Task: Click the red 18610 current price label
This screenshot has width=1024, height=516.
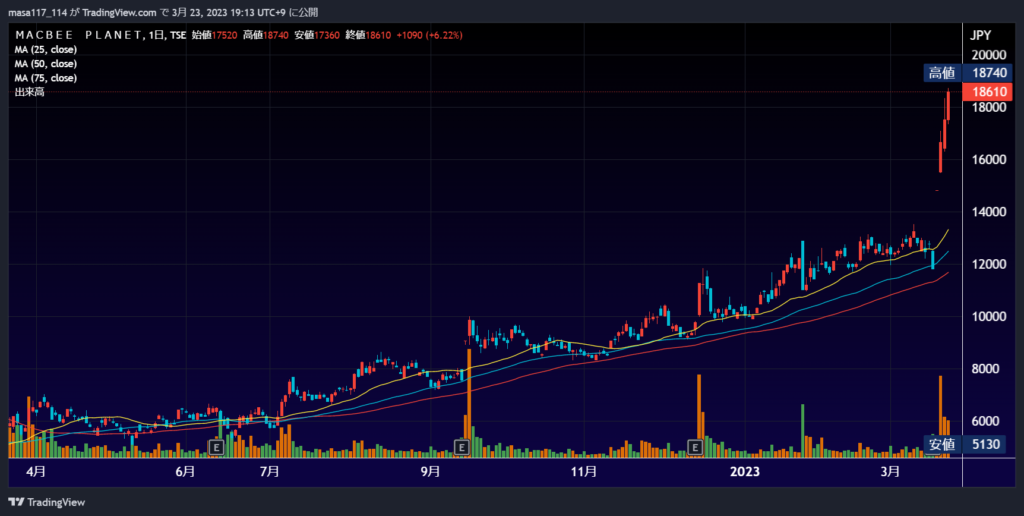Action: pos(989,91)
